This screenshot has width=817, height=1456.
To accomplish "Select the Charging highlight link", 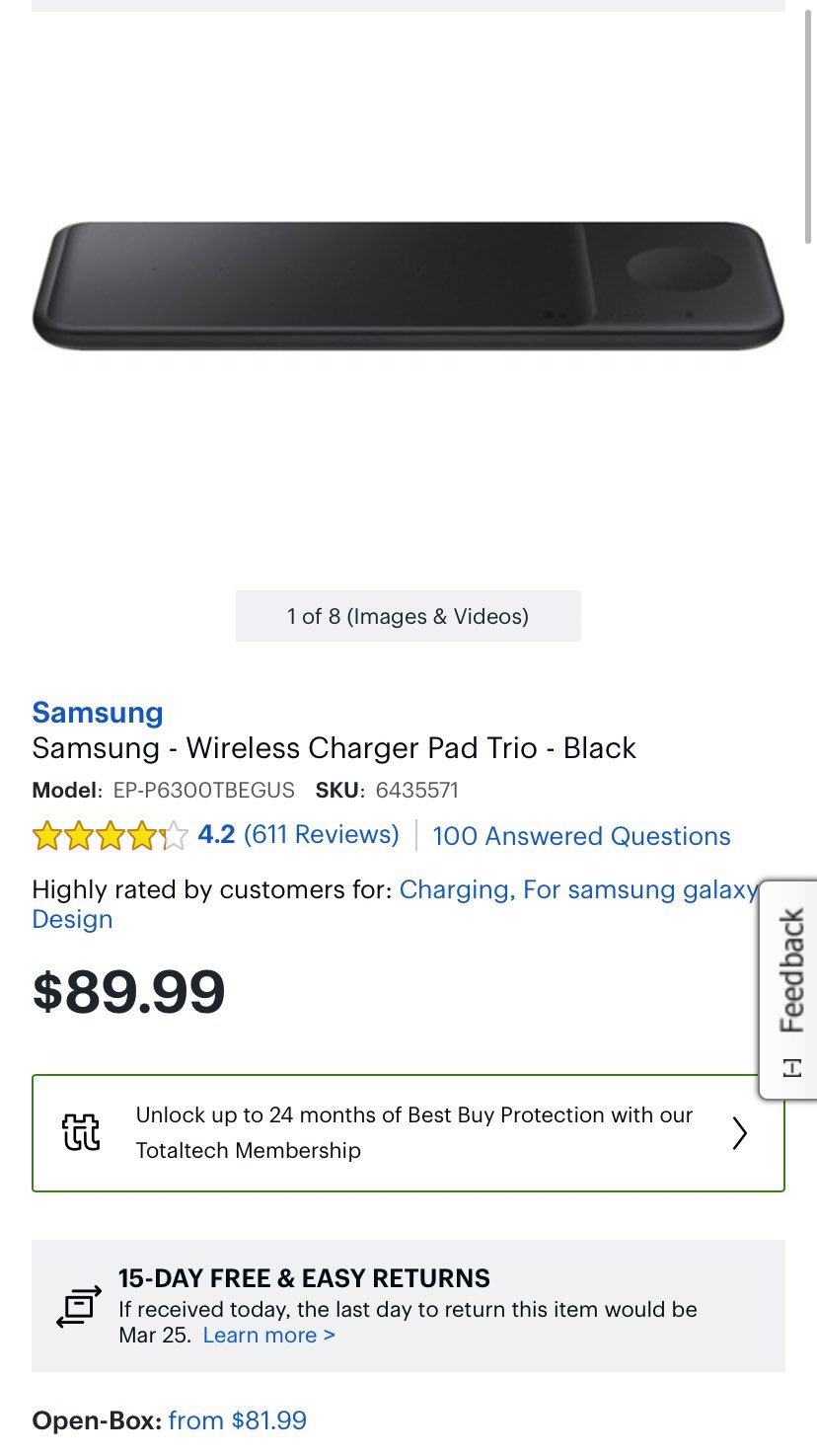I will point(457,890).
